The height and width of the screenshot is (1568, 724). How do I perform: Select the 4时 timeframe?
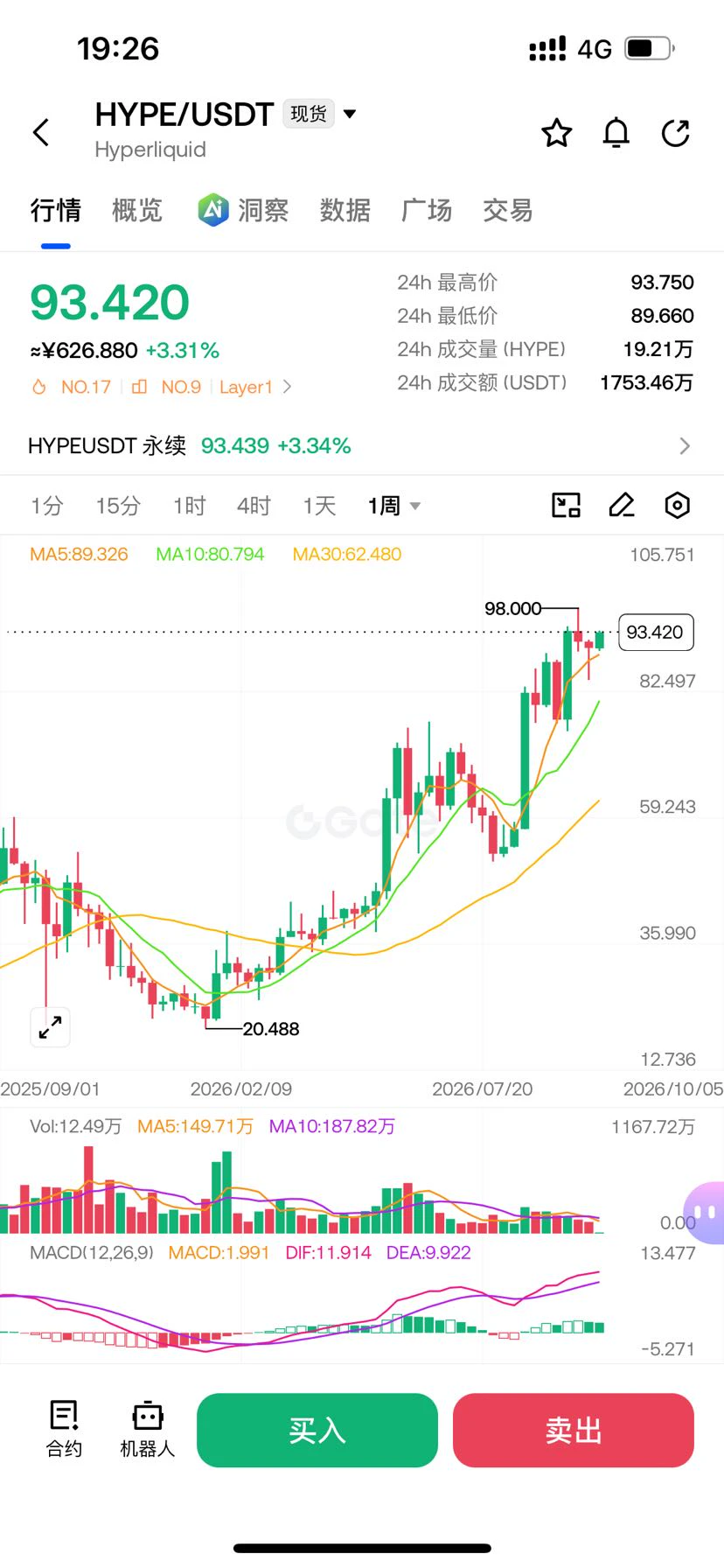pos(254,506)
